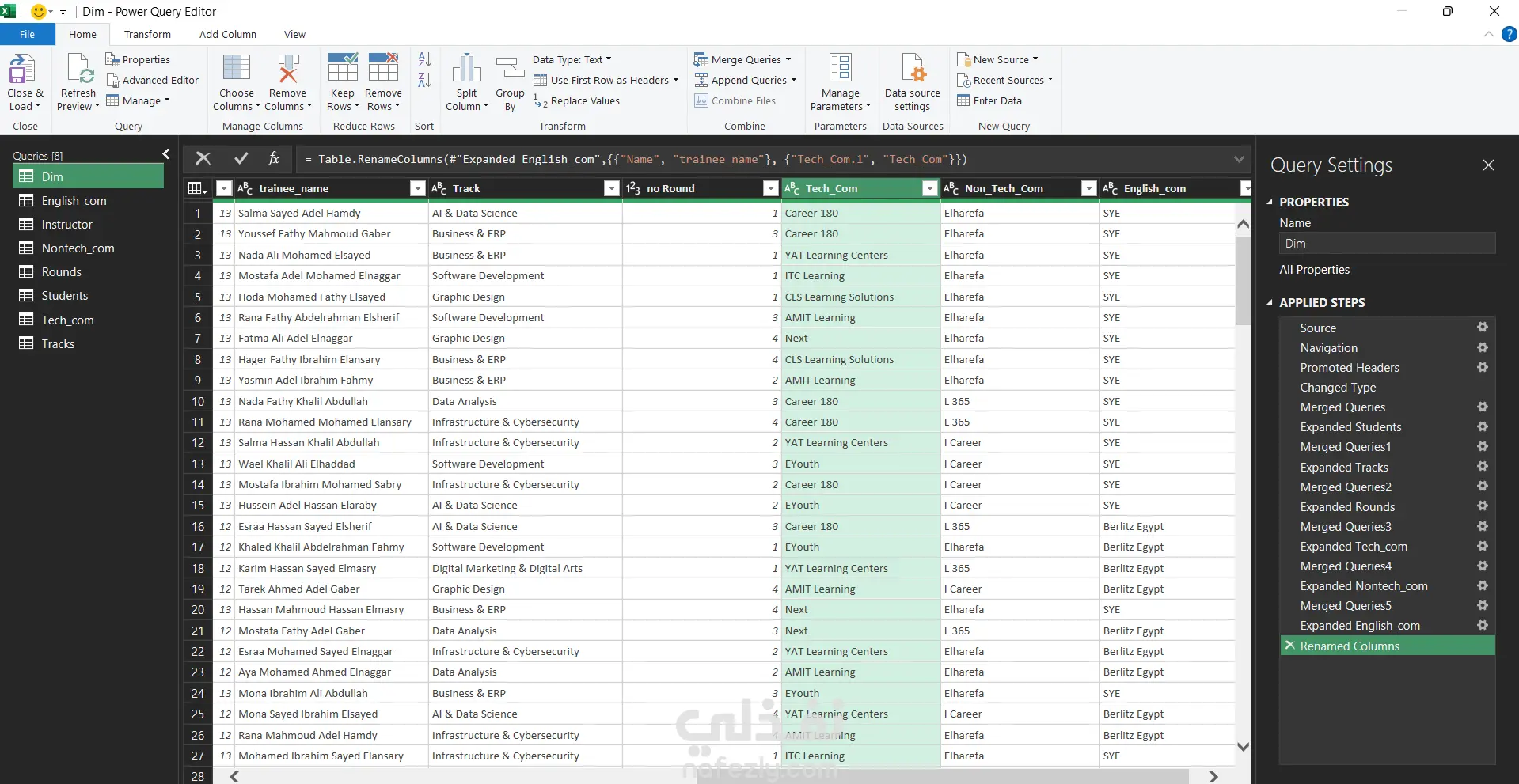Open the Manage query menu
Screen dimensions: 1519x784
click(138, 100)
